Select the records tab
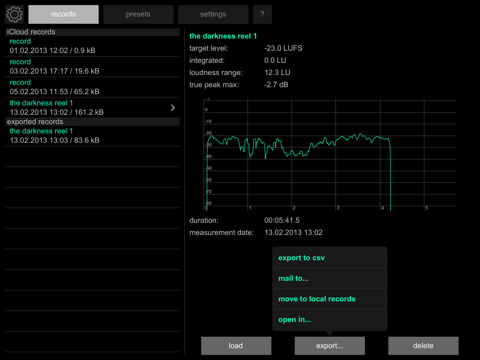 tap(63, 14)
